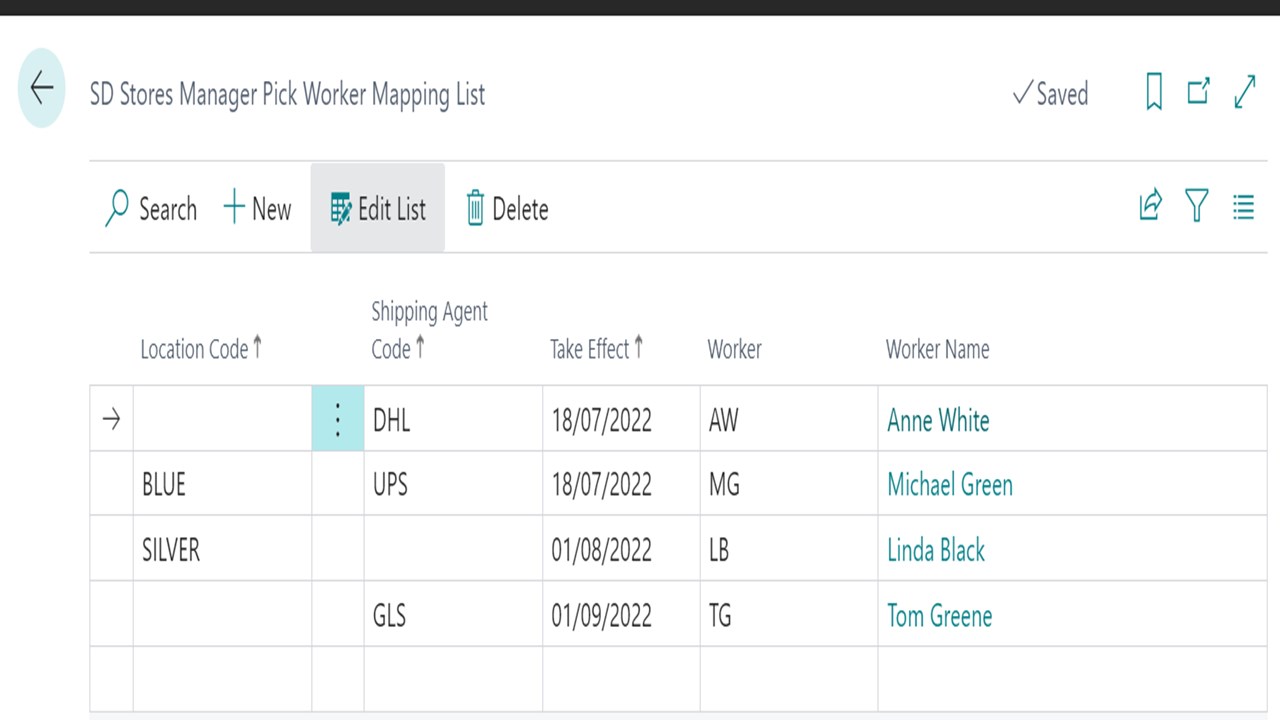Screen dimensions: 1280x720
Task: Click the share icon
Action: [x=1151, y=207]
